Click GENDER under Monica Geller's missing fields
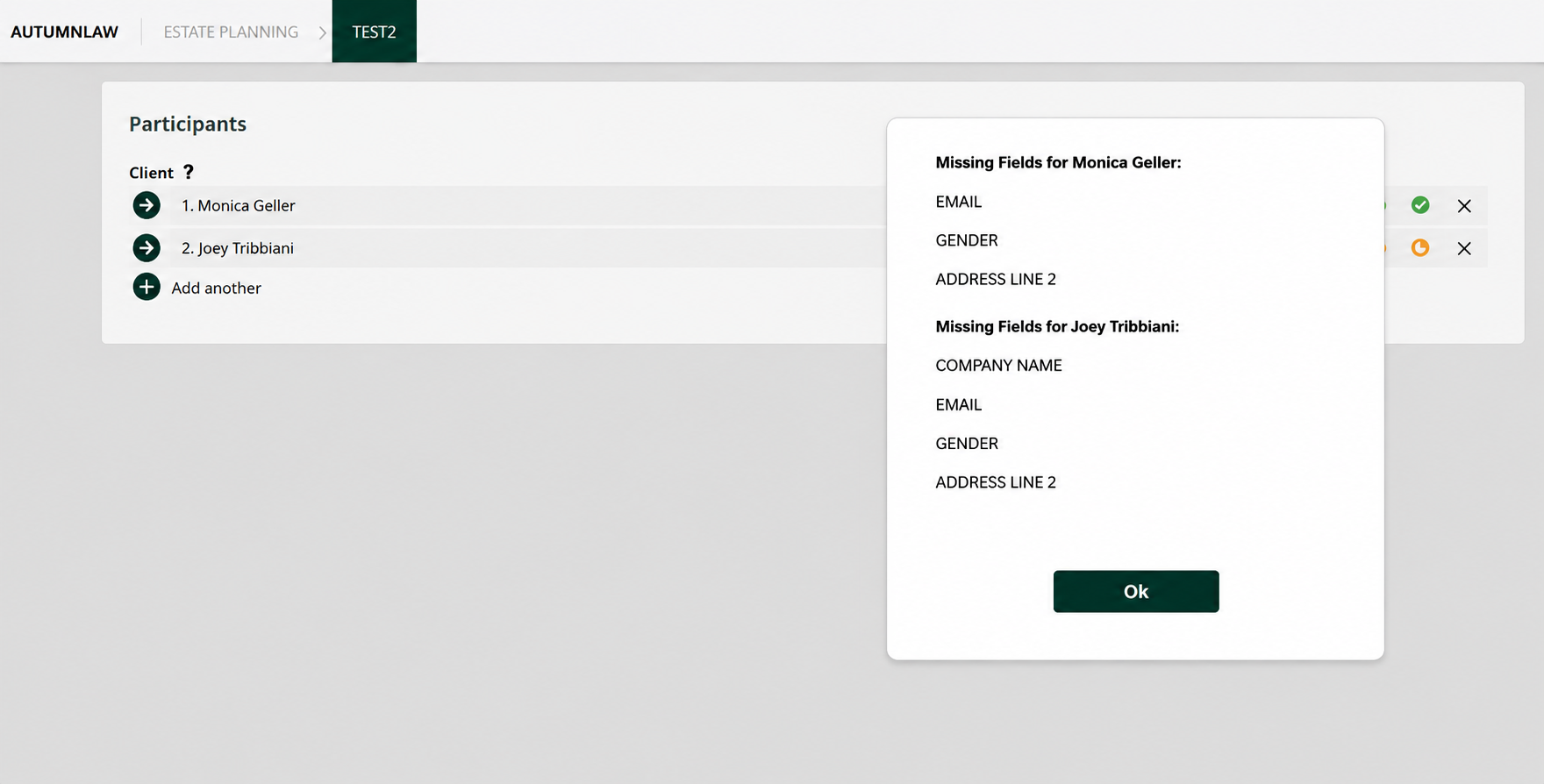1544x784 pixels. coord(966,240)
